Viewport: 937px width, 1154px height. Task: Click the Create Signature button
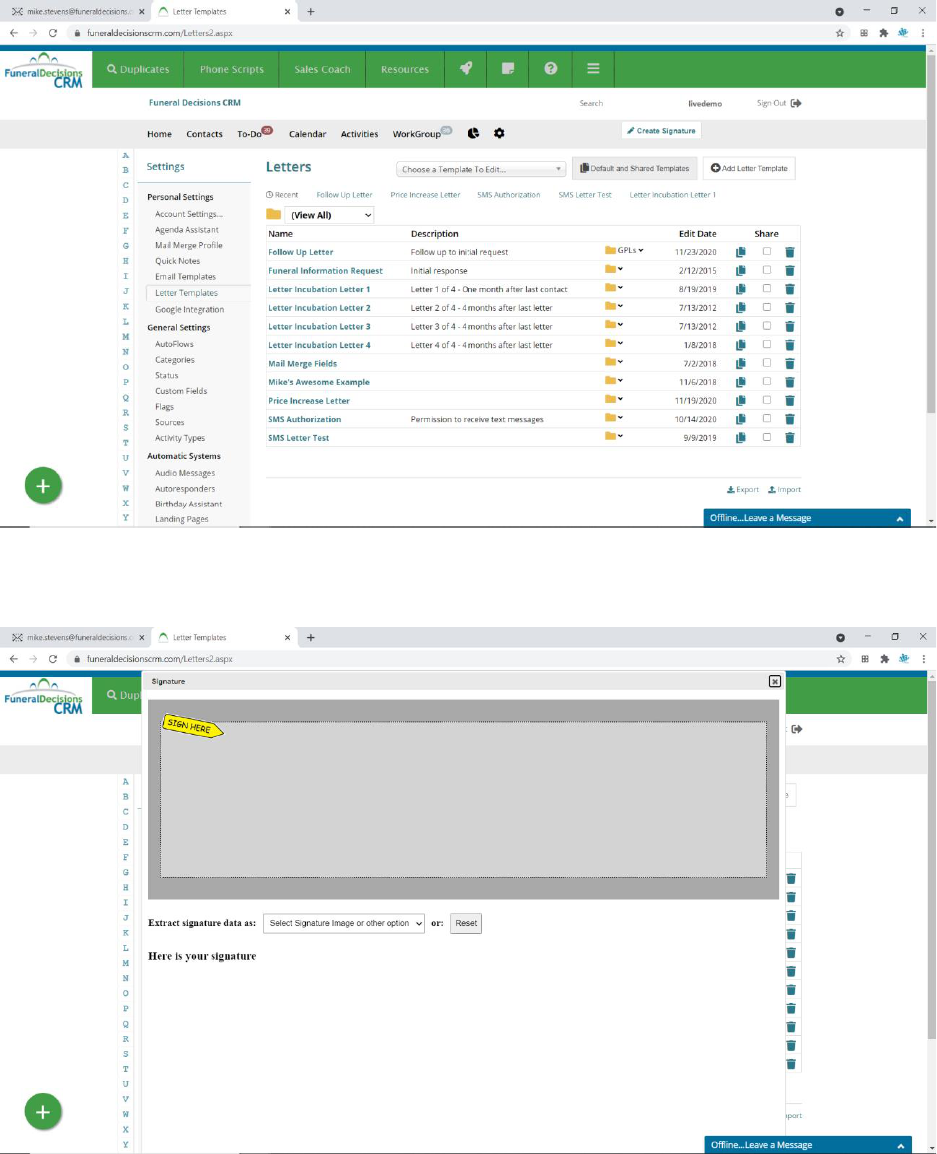[x=661, y=131]
